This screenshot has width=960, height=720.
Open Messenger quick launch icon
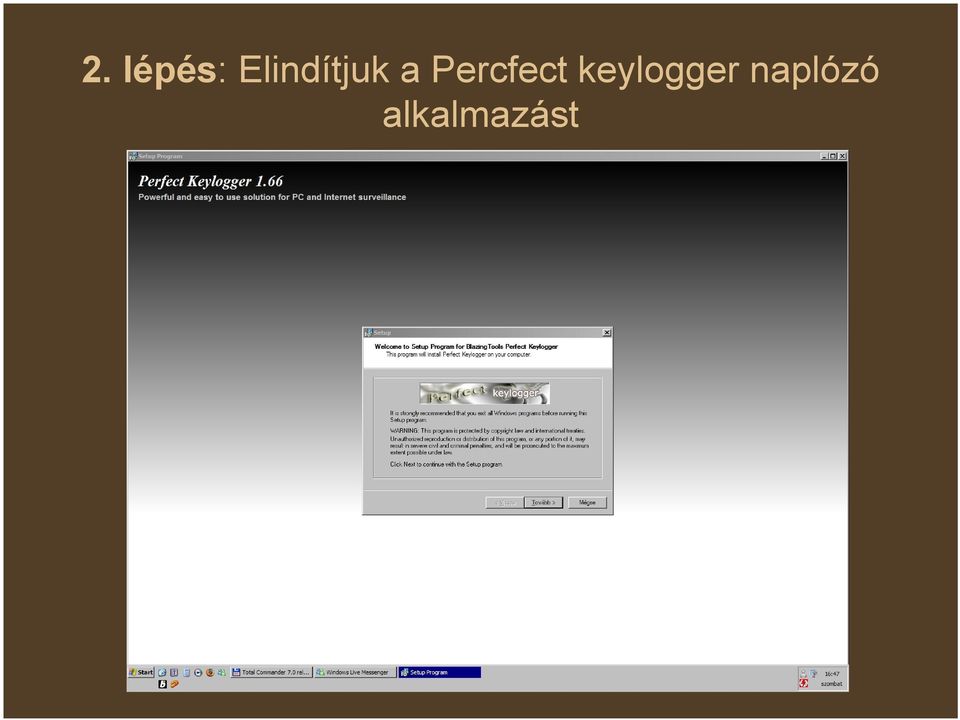coord(222,672)
